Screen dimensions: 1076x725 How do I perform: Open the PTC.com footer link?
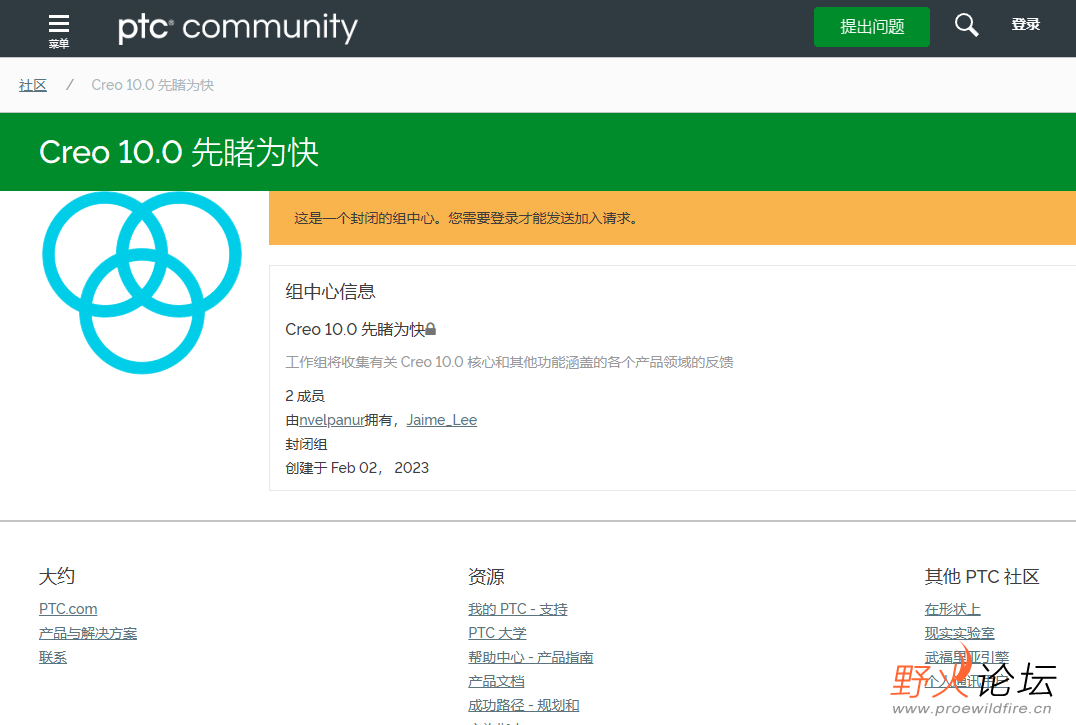pos(68,609)
